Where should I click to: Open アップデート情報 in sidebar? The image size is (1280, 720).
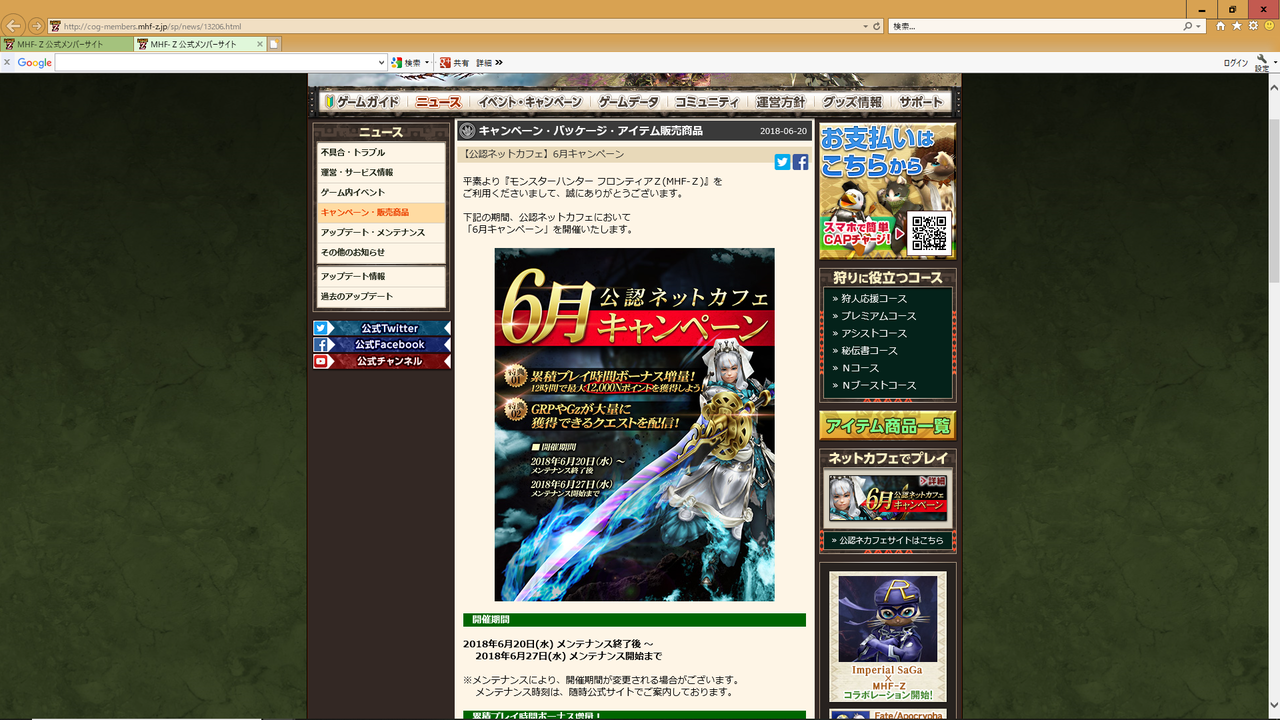[x=381, y=277]
